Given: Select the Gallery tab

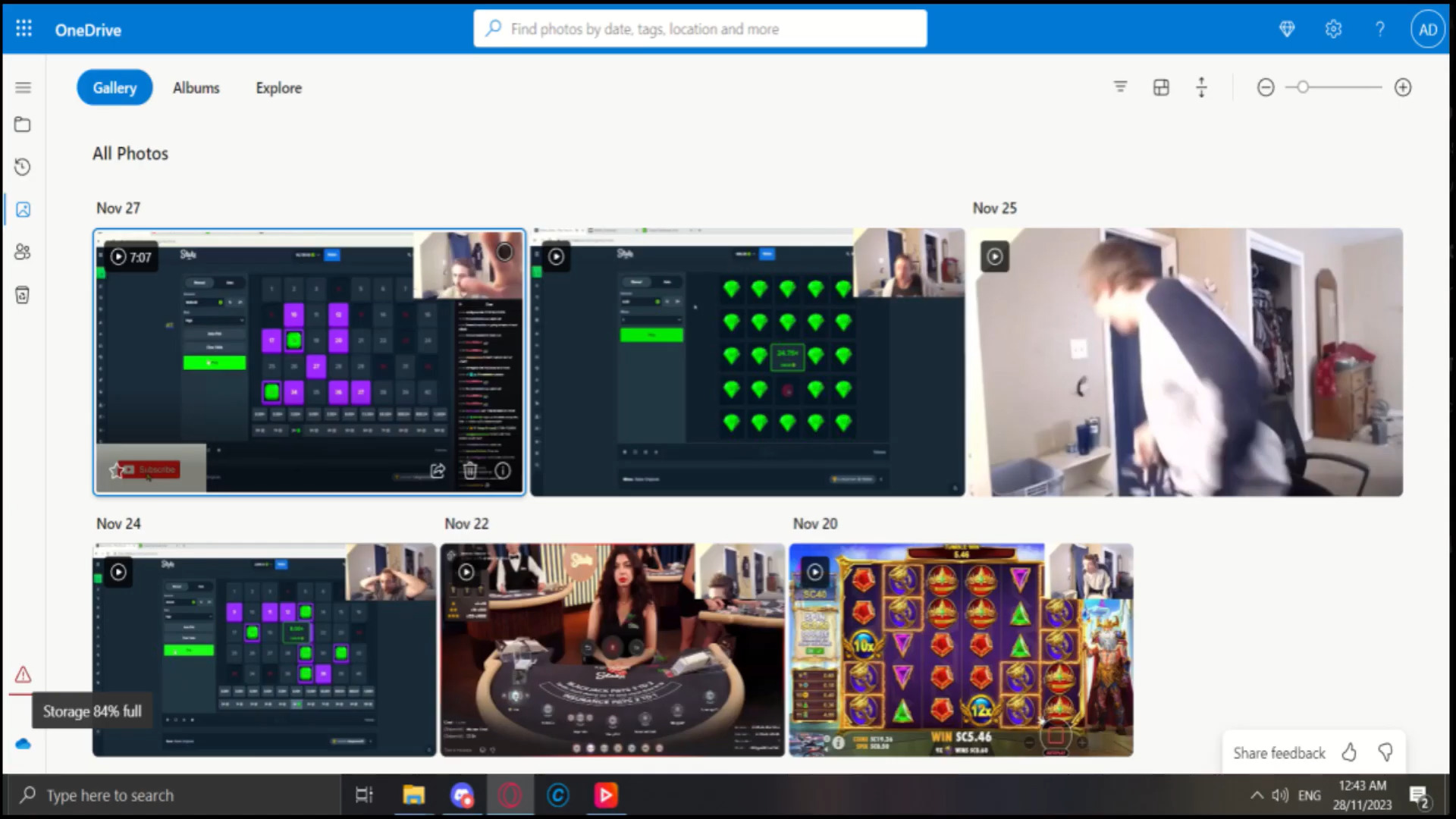Looking at the screenshot, I should pos(115,88).
